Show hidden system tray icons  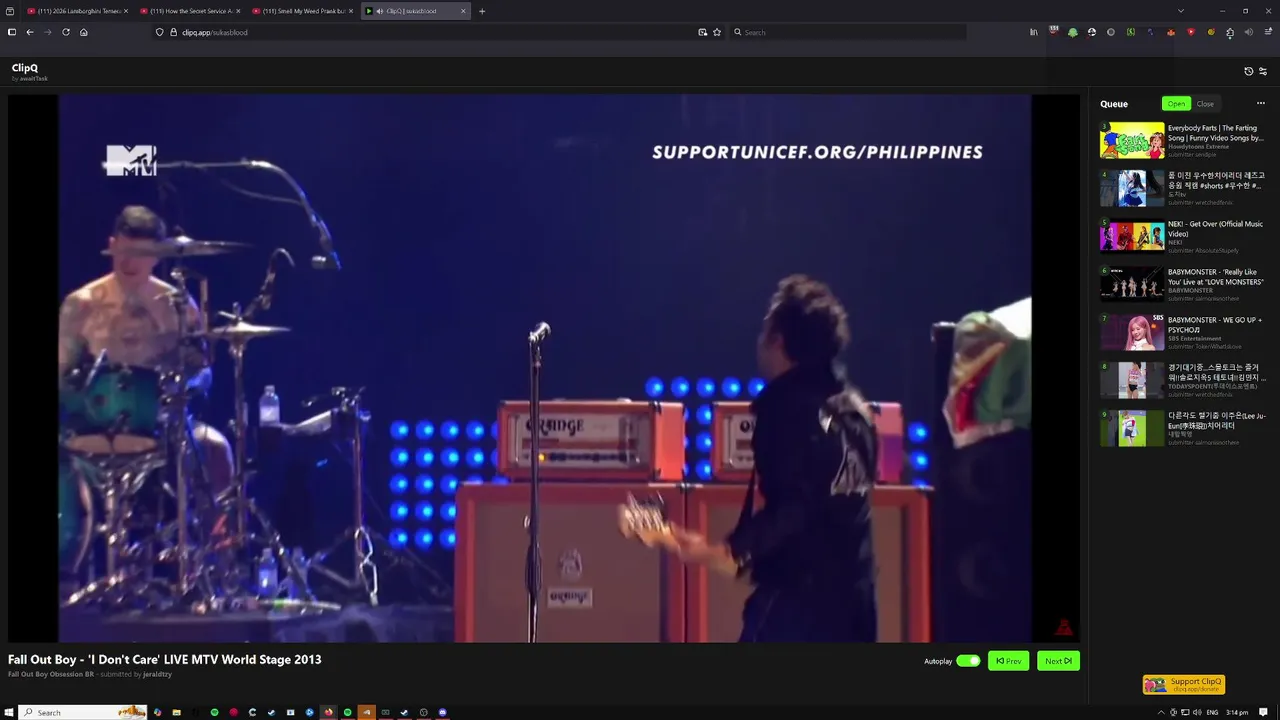pos(1162,712)
